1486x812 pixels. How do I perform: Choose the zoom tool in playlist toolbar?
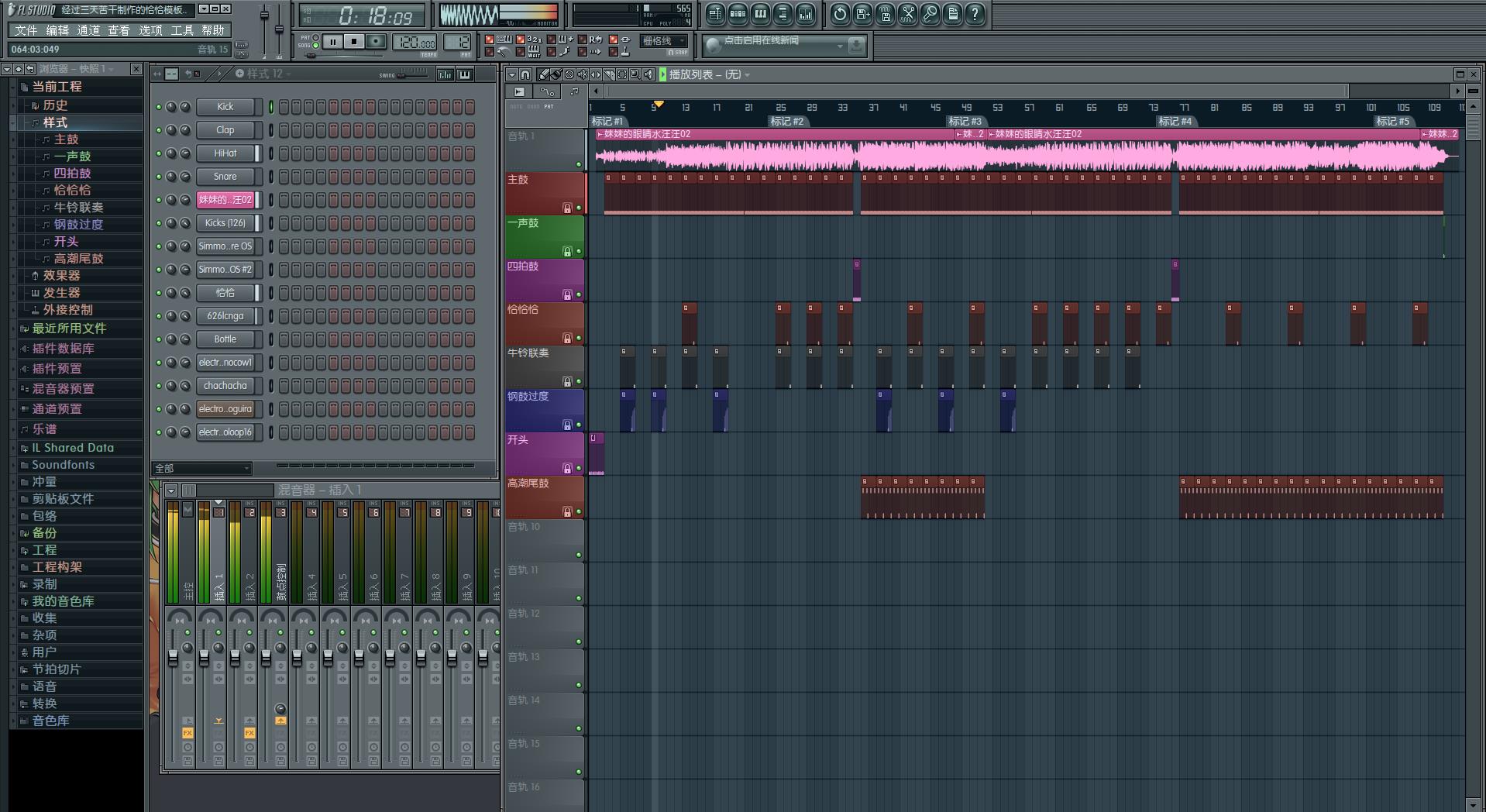pyautogui.click(x=635, y=74)
